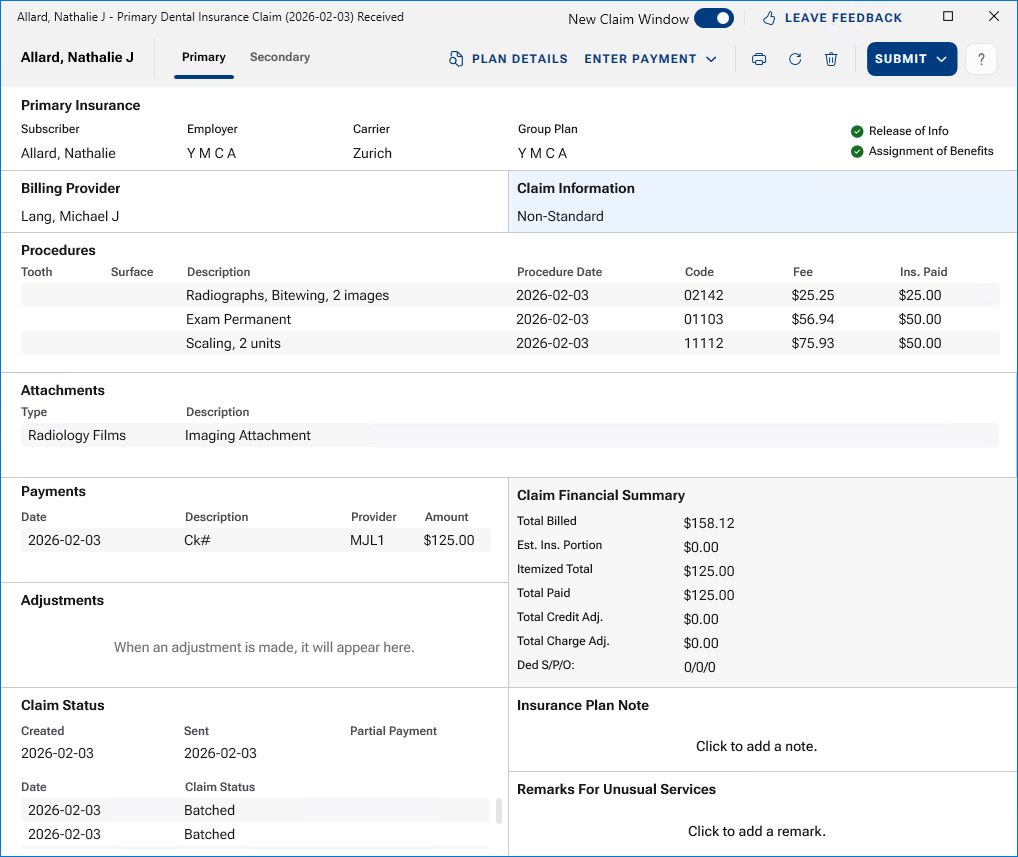The image size is (1018, 857).
Task: Maximize the claim window
Action: click(x=948, y=17)
